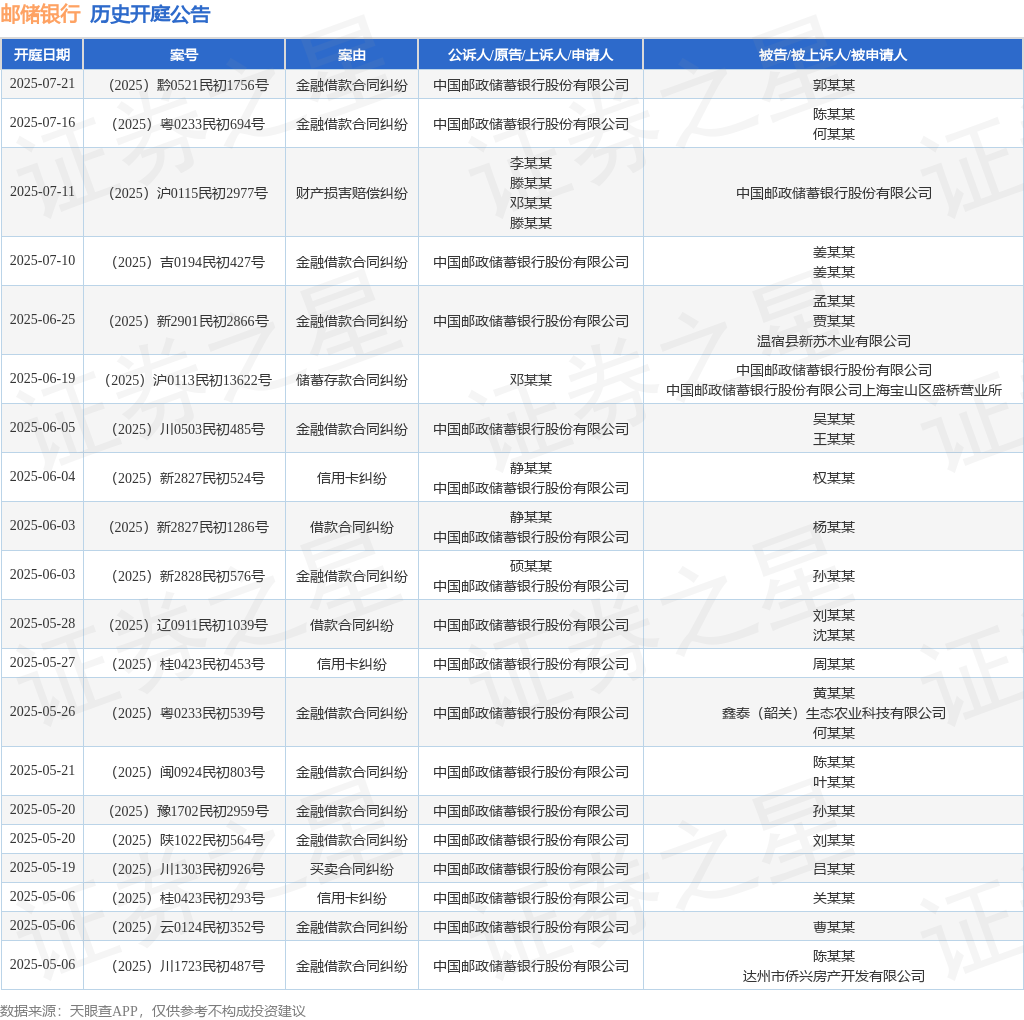Screen dimensions: 1024x1020
Task: Select case number (2025)豫1702民初2959号
Action: tap(188, 811)
